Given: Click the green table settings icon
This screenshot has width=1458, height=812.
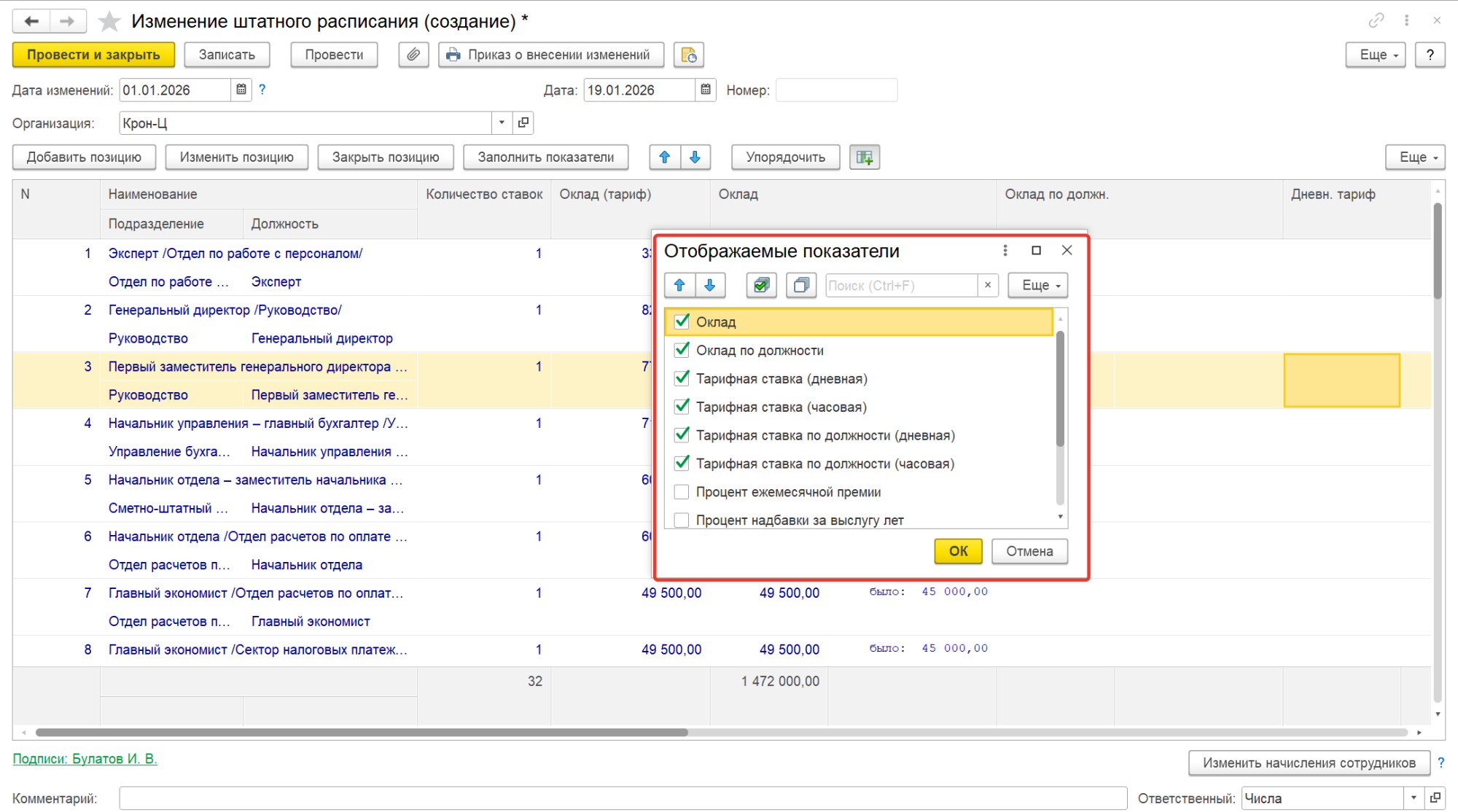Looking at the screenshot, I should (865, 157).
